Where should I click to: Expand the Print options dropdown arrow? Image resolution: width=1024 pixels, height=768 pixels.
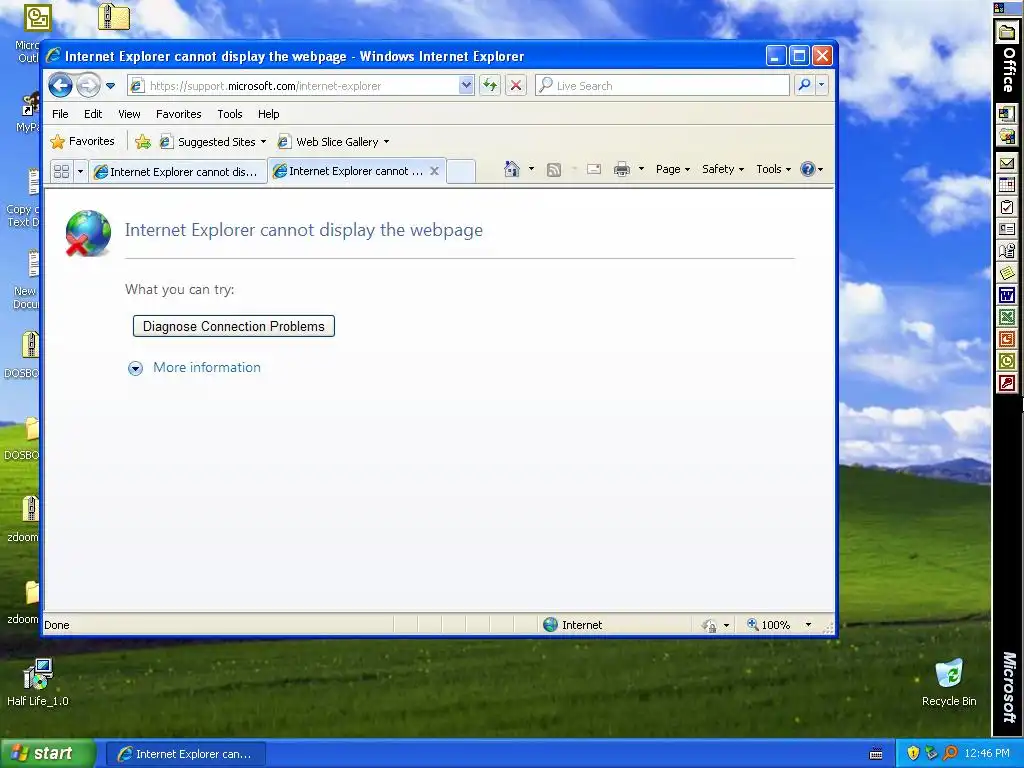point(641,169)
